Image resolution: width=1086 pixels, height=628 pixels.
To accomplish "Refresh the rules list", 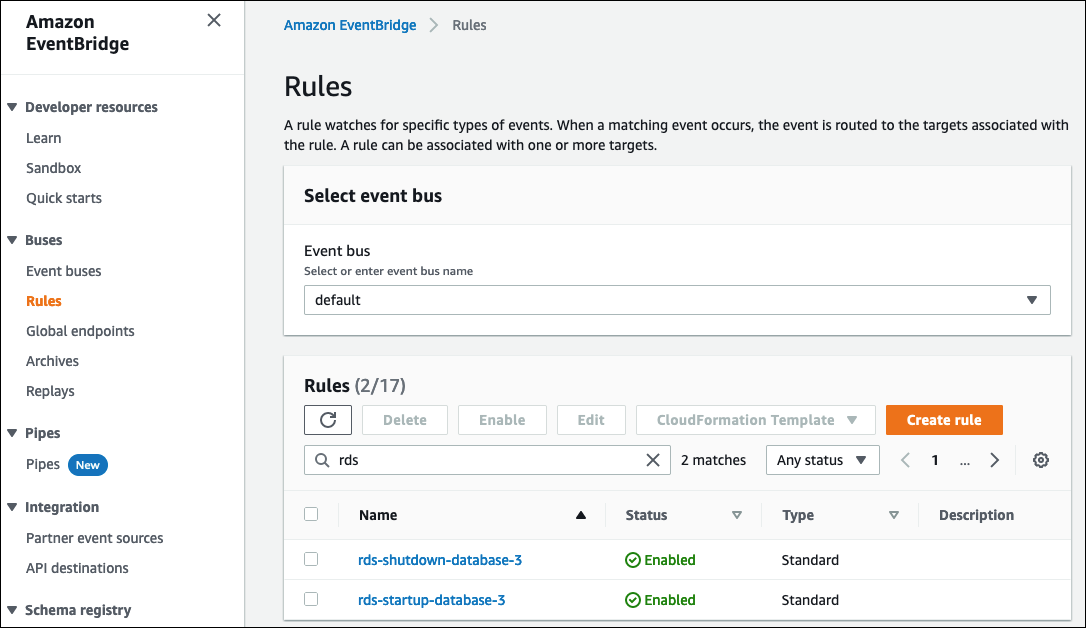I will pos(328,419).
